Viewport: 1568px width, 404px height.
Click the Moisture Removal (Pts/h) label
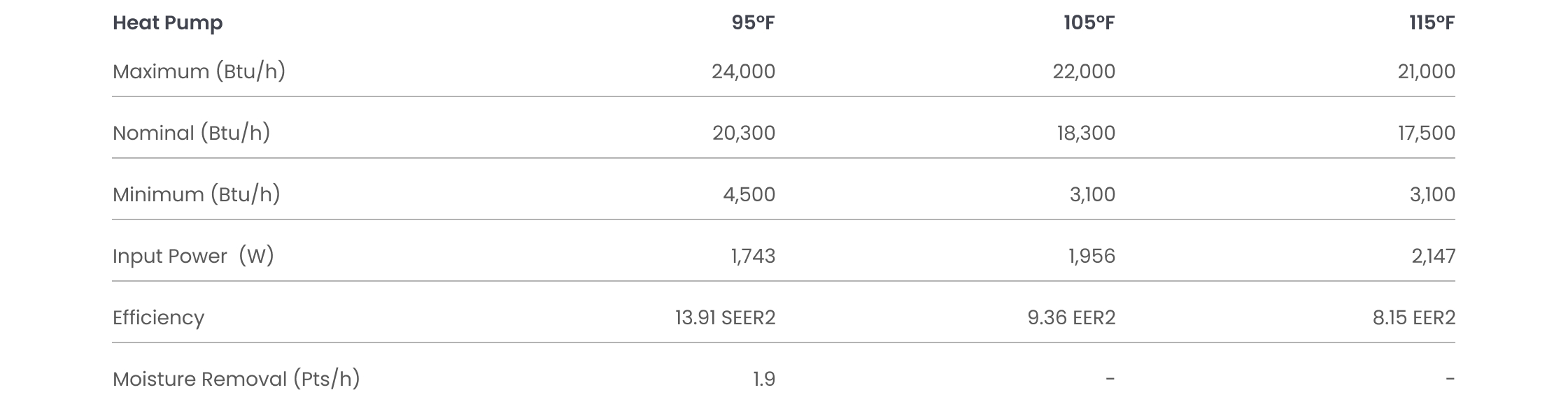click(236, 379)
